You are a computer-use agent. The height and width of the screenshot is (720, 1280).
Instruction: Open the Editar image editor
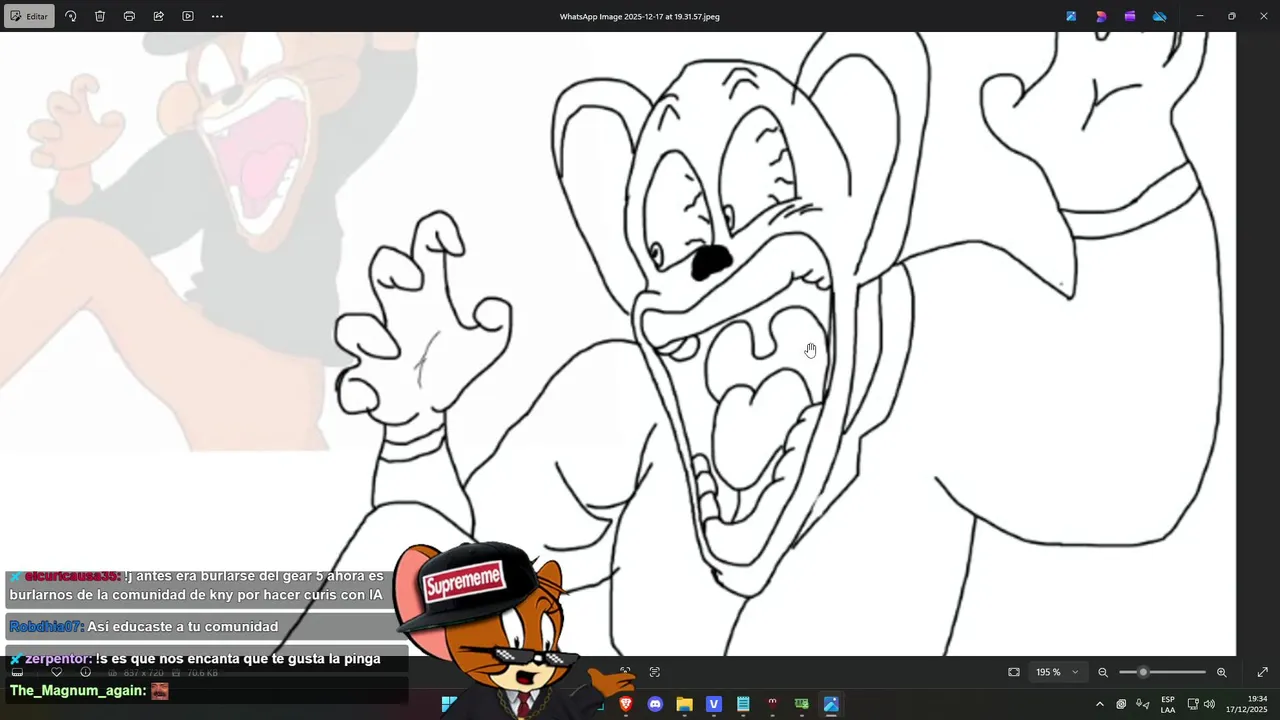pyautogui.click(x=29, y=16)
